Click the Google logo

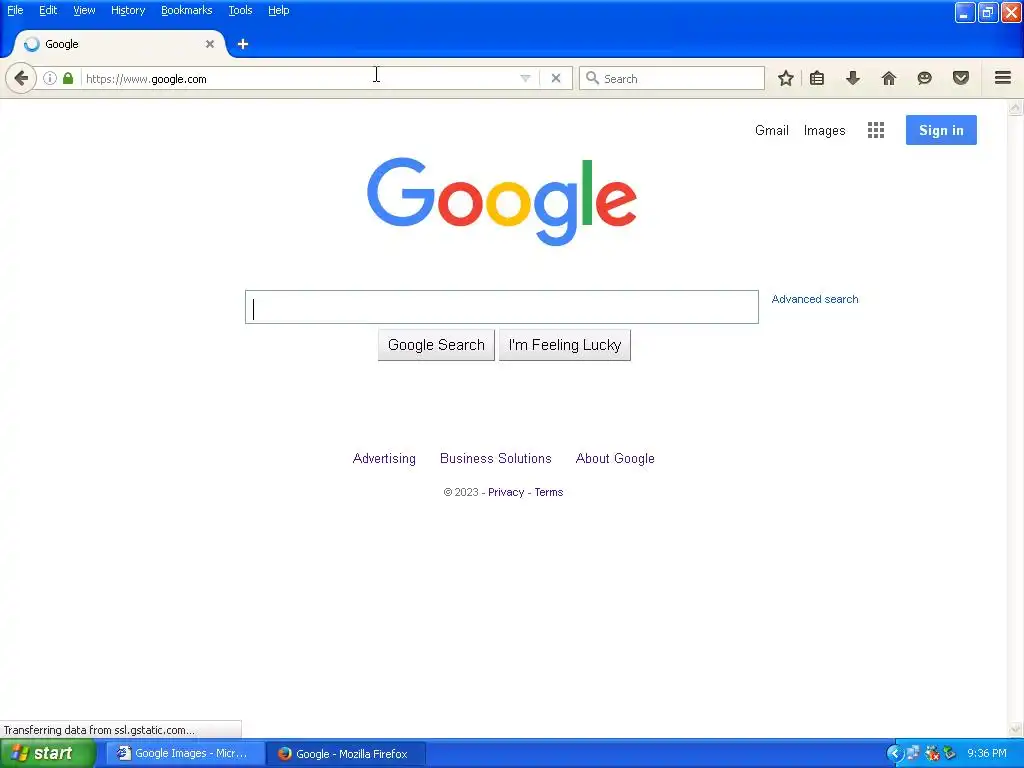coord(502,201)
